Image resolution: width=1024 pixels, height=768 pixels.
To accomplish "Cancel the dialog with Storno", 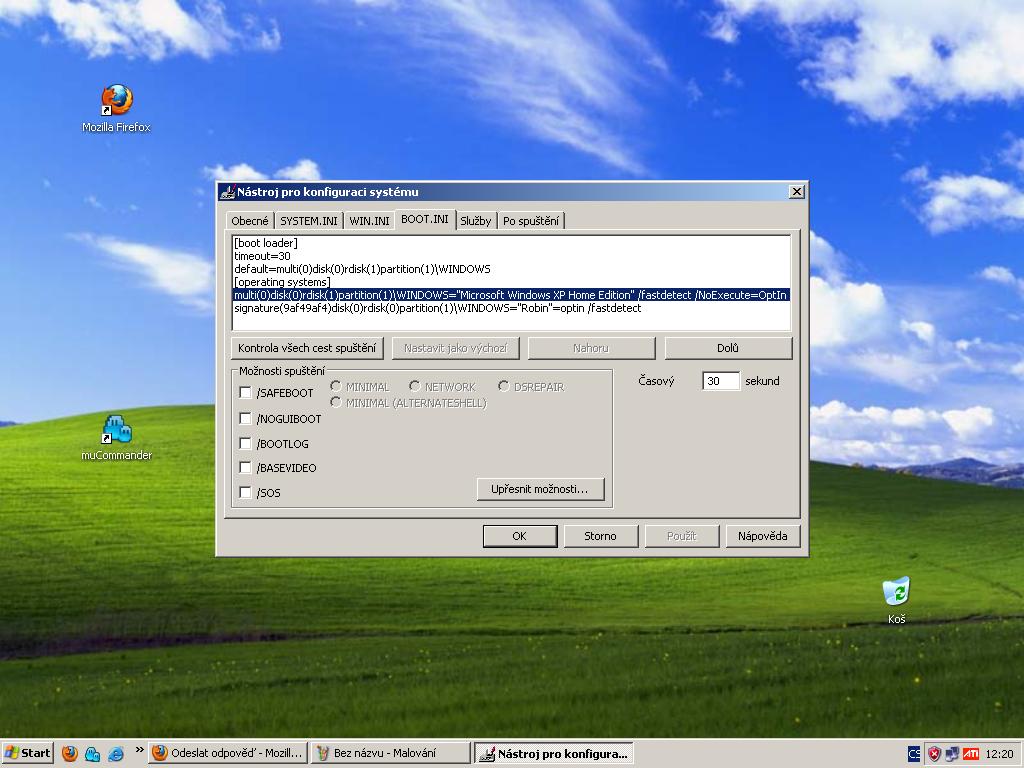I will click(x=600, y=536).
